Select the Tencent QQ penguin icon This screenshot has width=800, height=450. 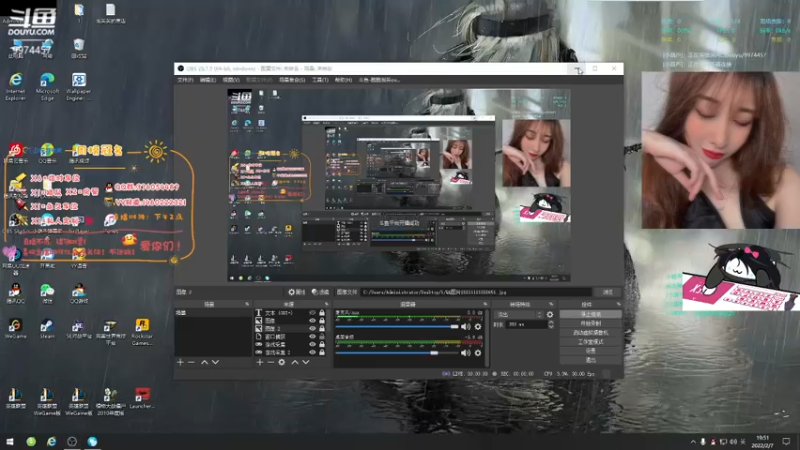15,293
